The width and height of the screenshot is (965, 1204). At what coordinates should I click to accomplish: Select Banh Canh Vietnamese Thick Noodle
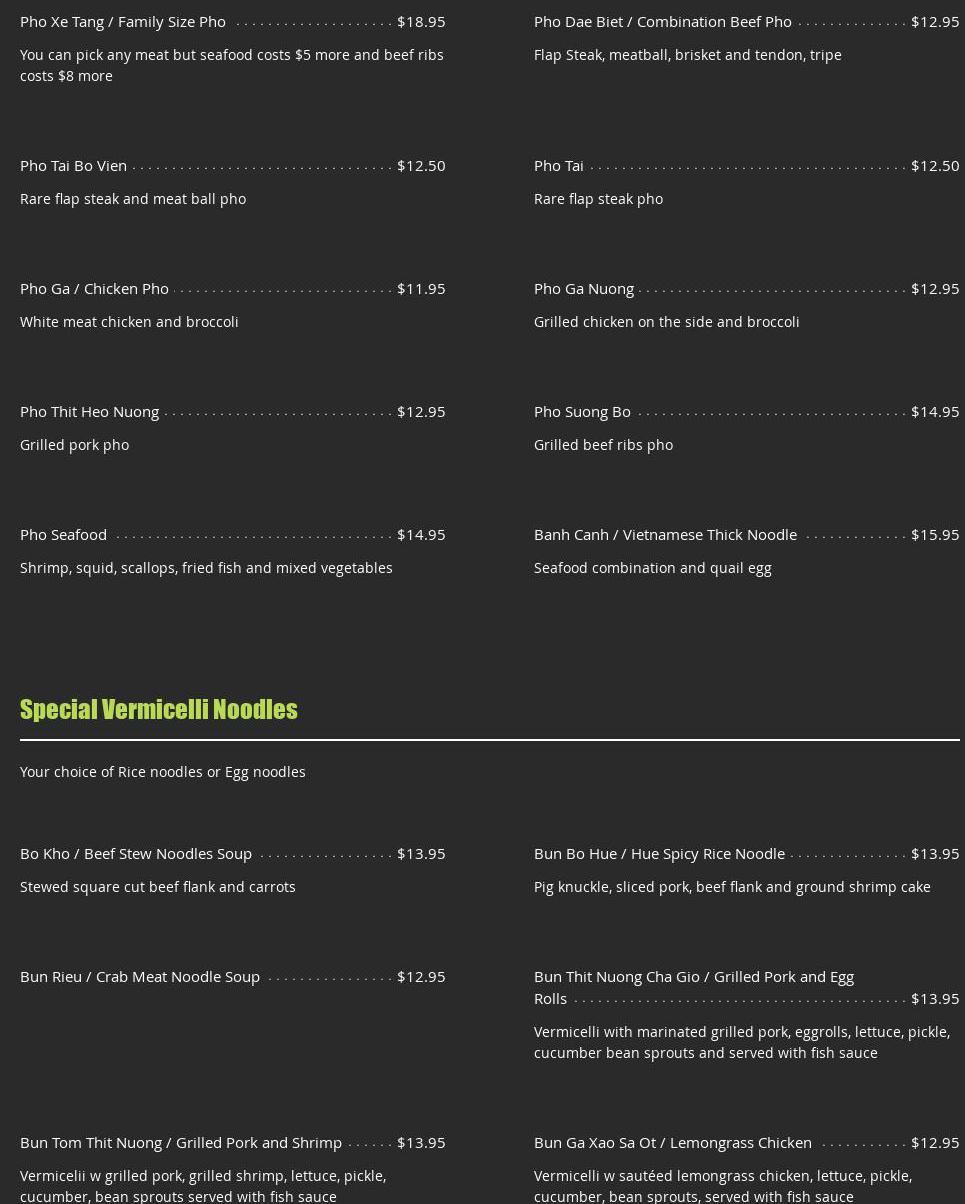pos(665,534)
